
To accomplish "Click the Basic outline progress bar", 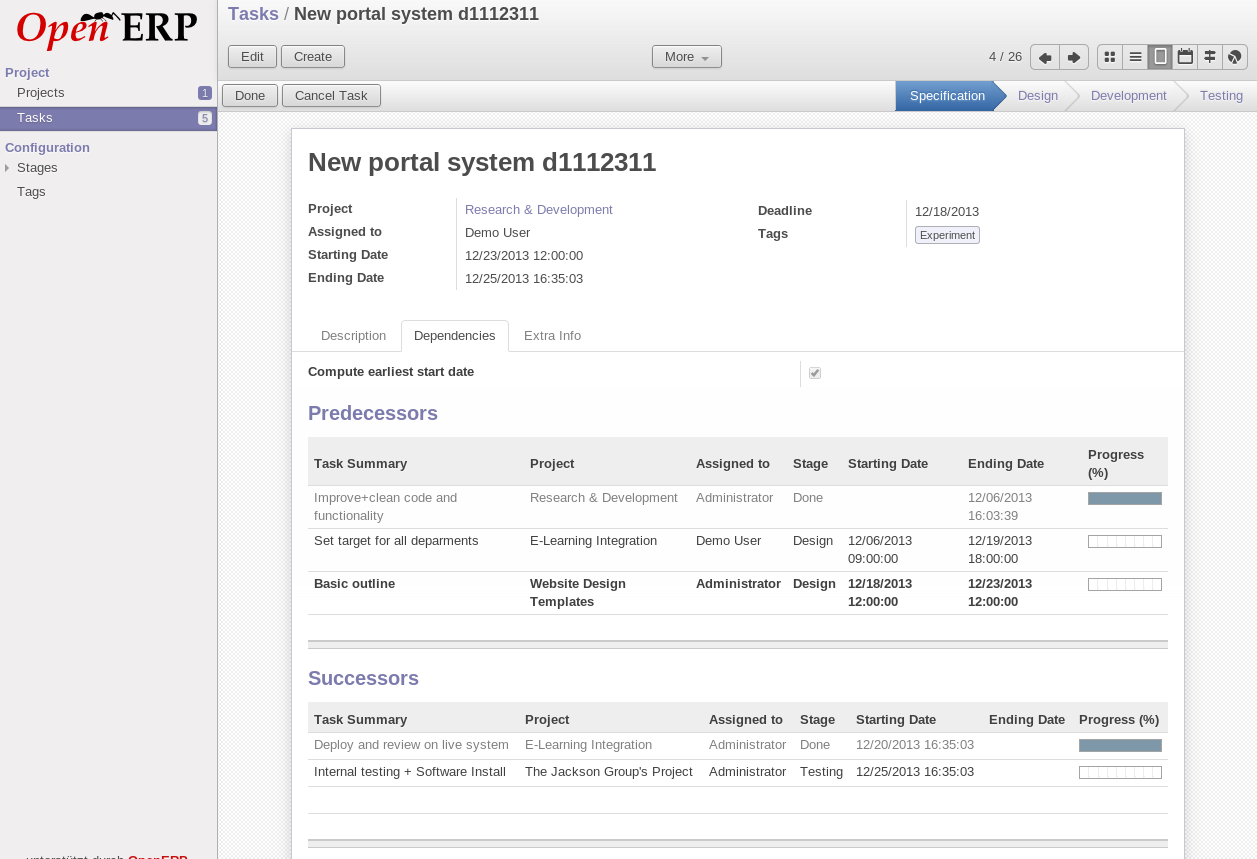I will point(1124,584).
